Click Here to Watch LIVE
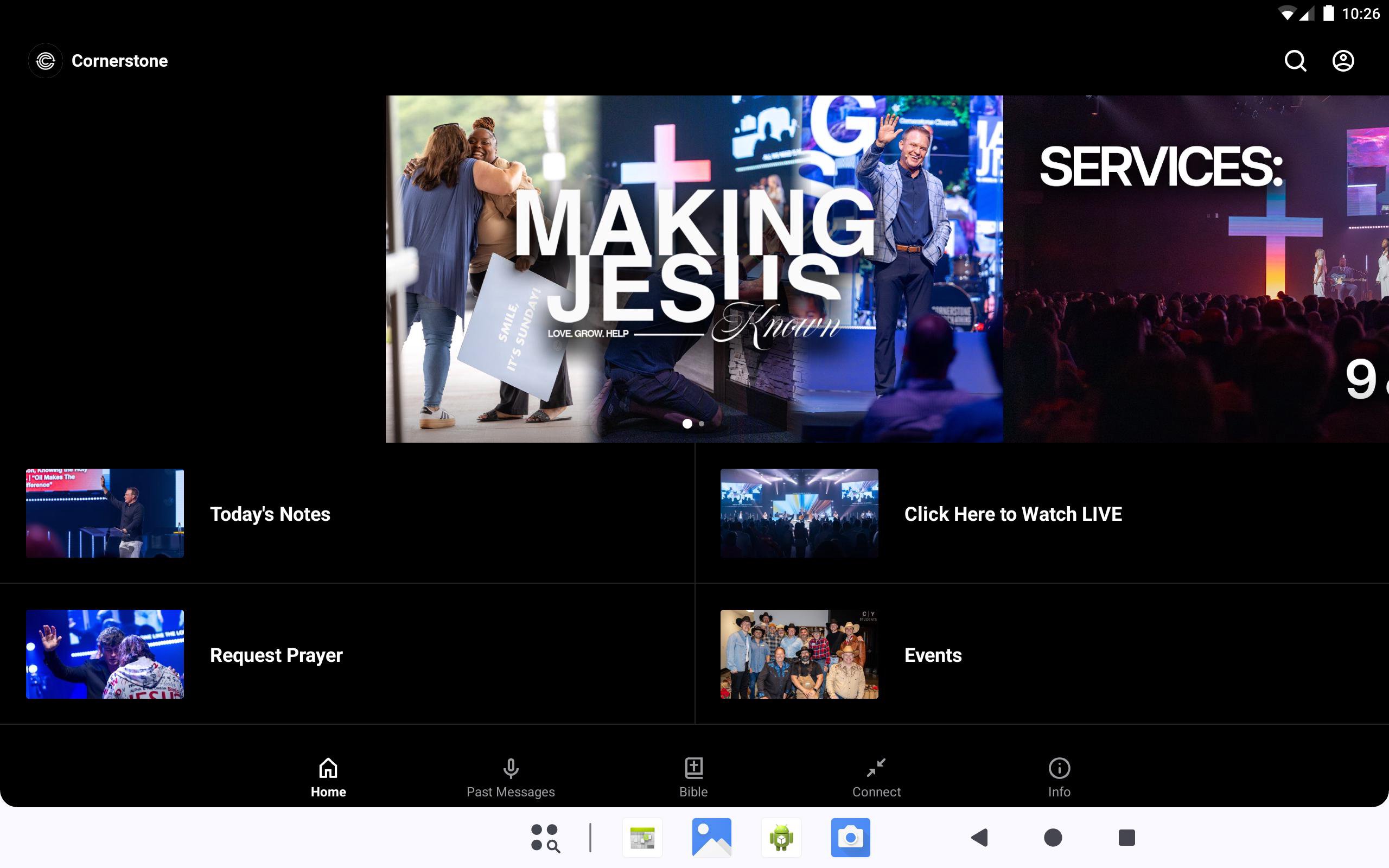 pyautogui.click(x=1012, y=514)
